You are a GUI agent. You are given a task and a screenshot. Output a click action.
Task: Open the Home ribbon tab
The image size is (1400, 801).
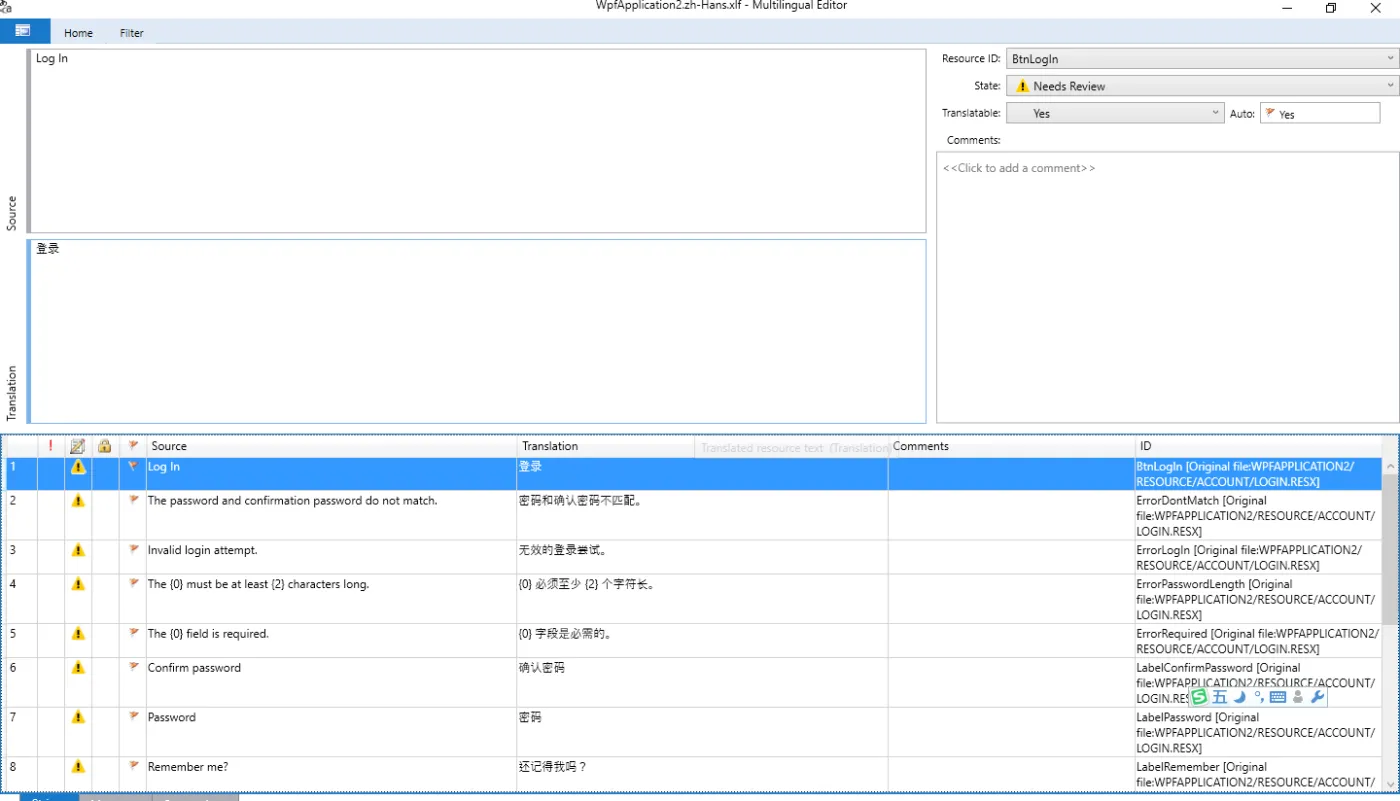pos(78,33)
